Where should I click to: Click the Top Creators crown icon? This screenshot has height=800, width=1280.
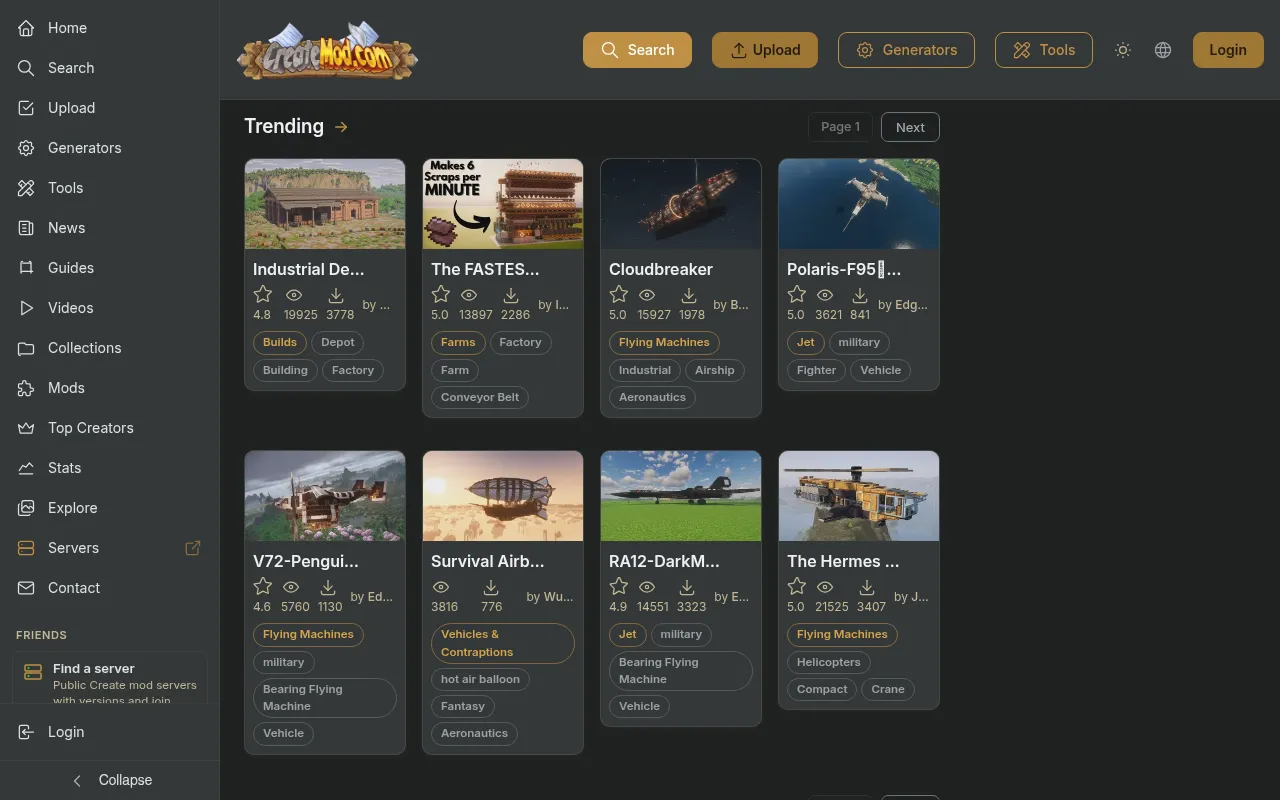[x=26, y=428]
